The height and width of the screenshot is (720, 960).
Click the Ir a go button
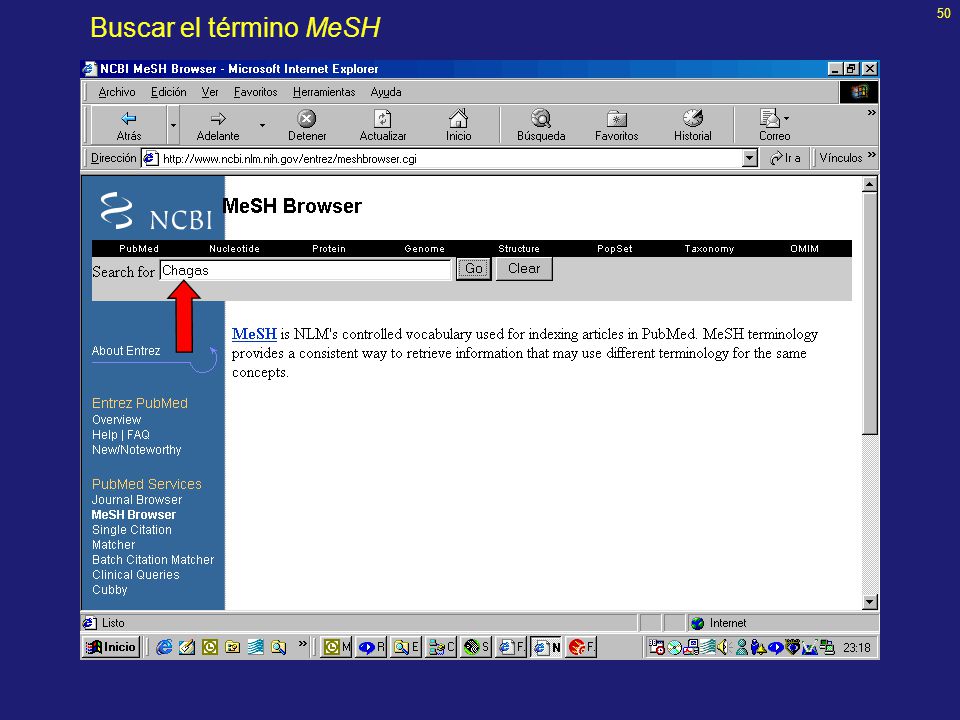(x=786, y=158)
